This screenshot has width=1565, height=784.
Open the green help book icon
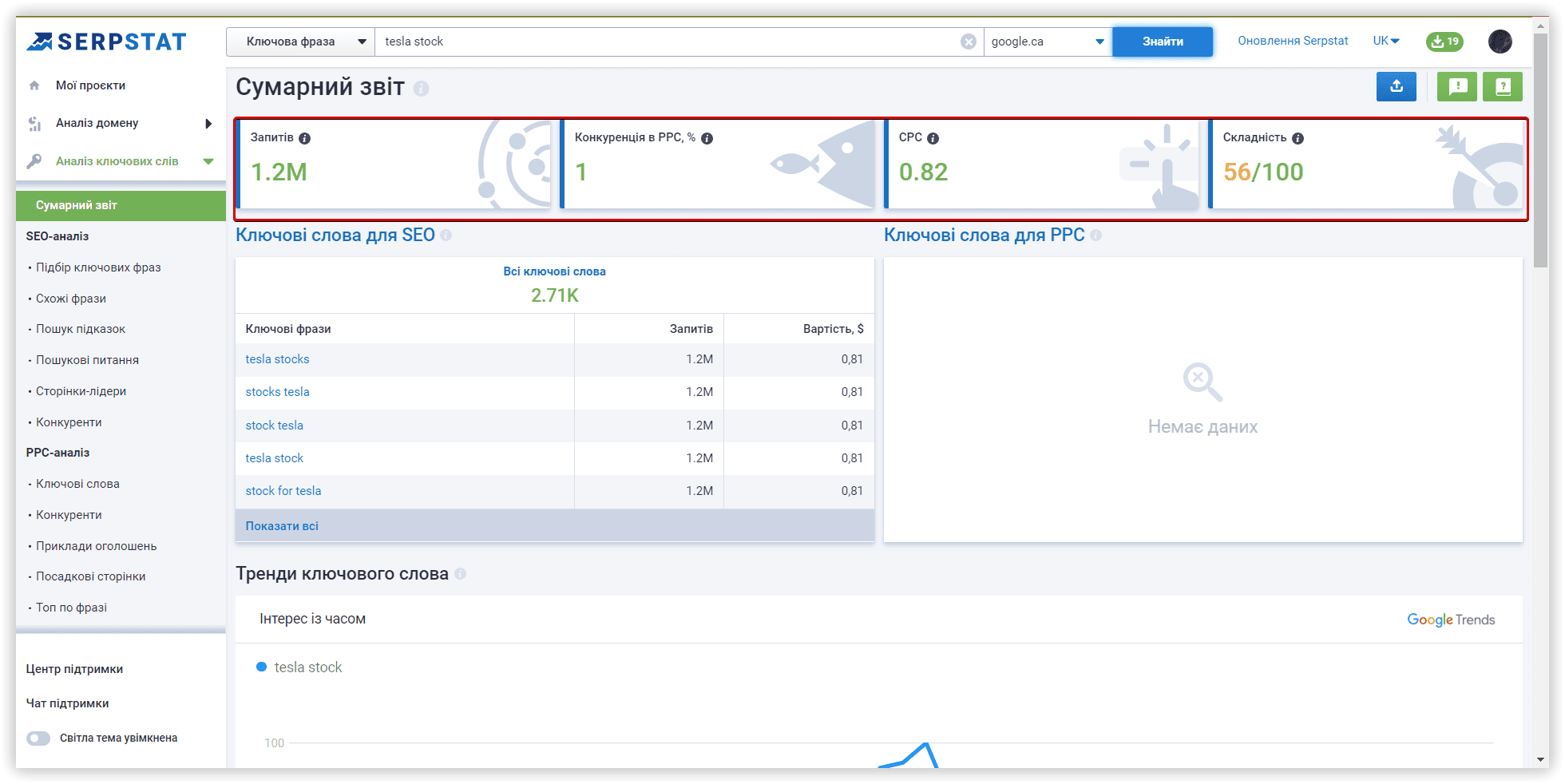pos(1503,86)
